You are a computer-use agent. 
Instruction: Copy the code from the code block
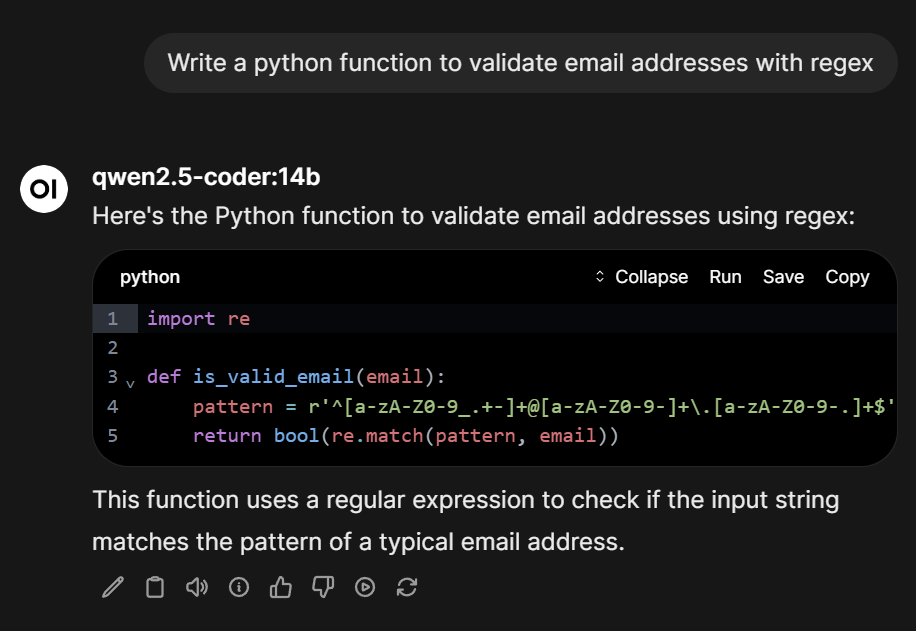pyautogui.click(x=847, y=277)
